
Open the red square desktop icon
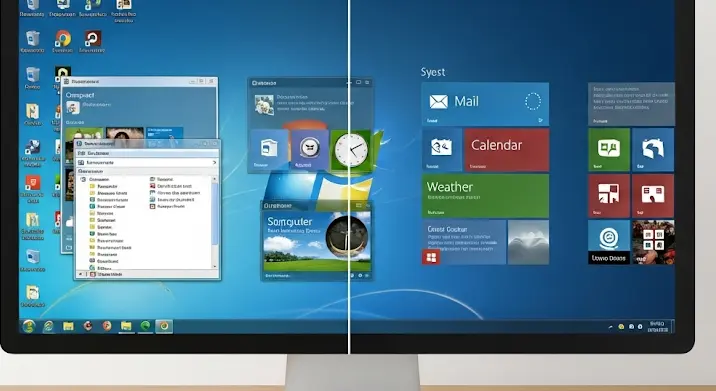tap(33, 184)
